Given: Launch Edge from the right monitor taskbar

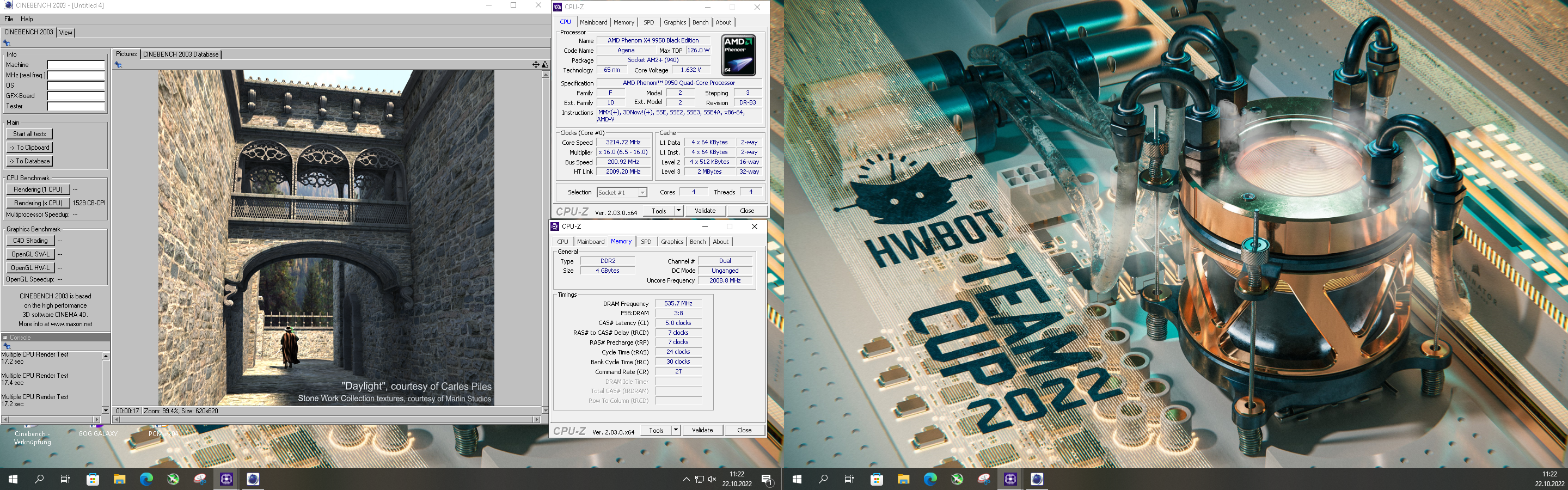Looking at the screenshot, I should [x=930, y=479].
